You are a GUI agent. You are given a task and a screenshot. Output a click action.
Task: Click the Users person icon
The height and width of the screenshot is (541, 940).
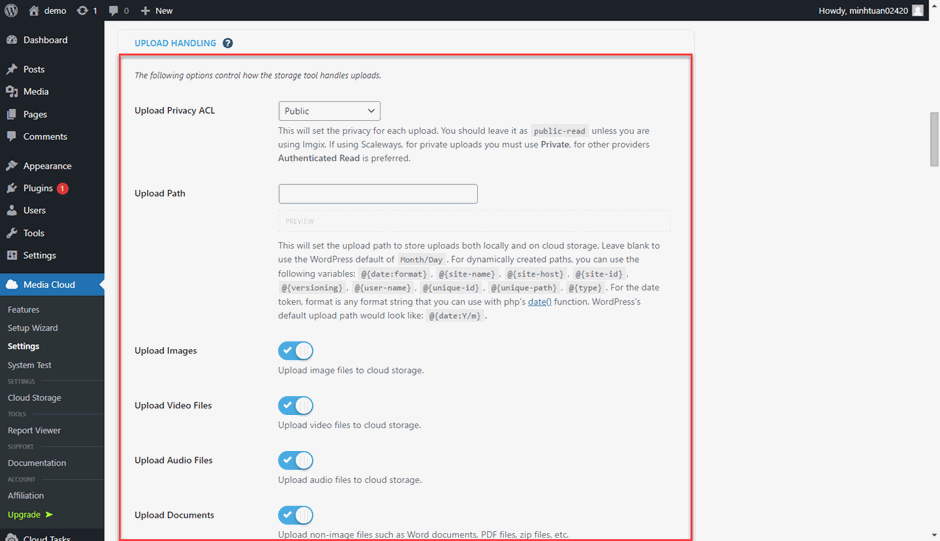point(12,210)
